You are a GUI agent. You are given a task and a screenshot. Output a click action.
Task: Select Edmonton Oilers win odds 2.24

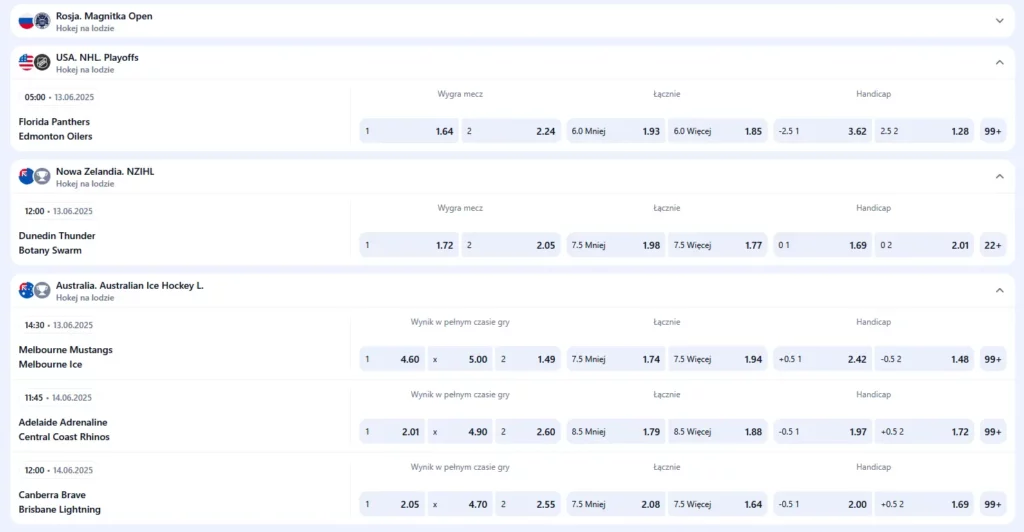point(511,131)
